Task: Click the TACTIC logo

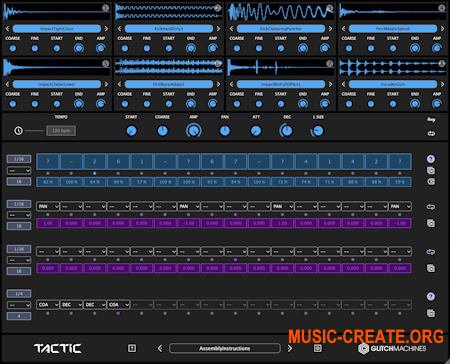Action: (58, 349)
